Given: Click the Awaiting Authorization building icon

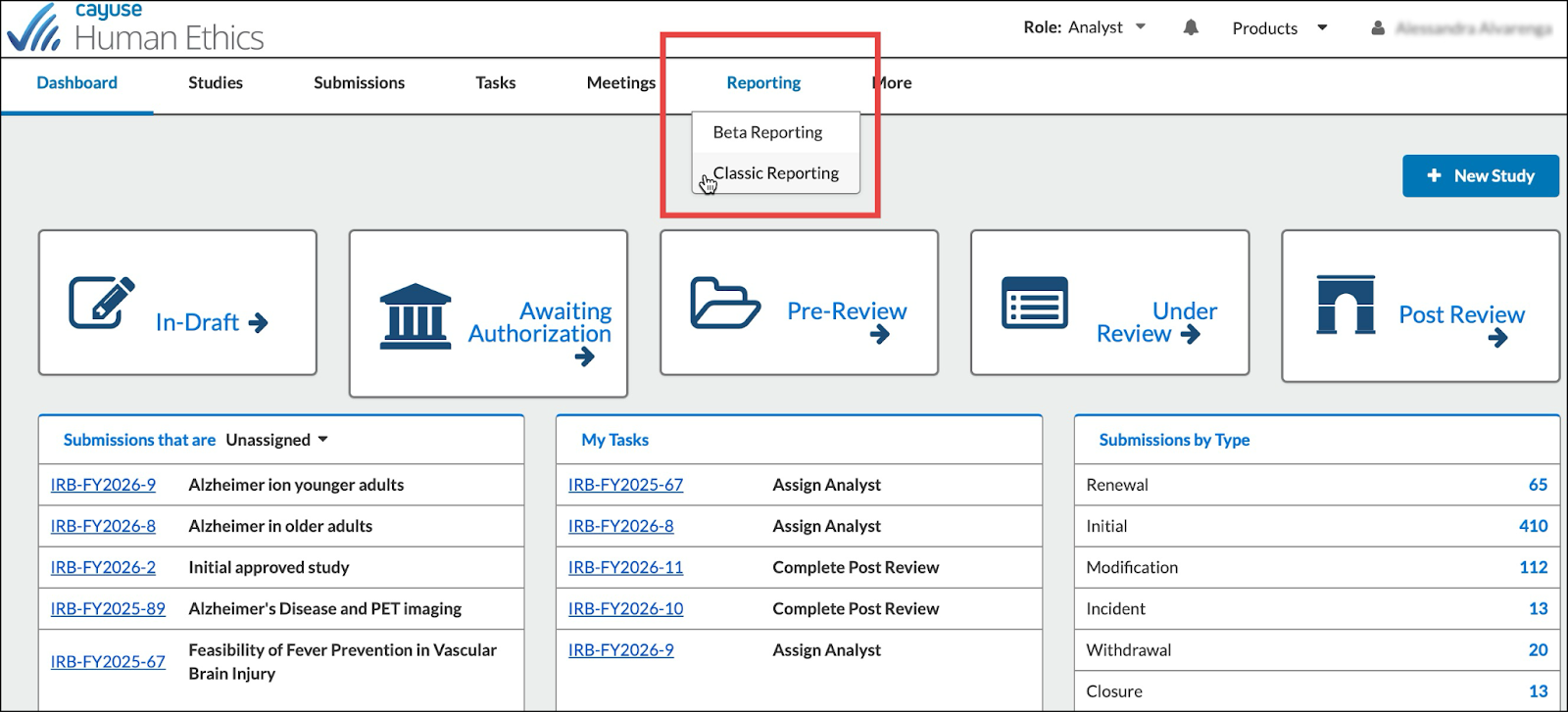Looking at the screenshot, I should pyautogui.click(x=416, y=316).
